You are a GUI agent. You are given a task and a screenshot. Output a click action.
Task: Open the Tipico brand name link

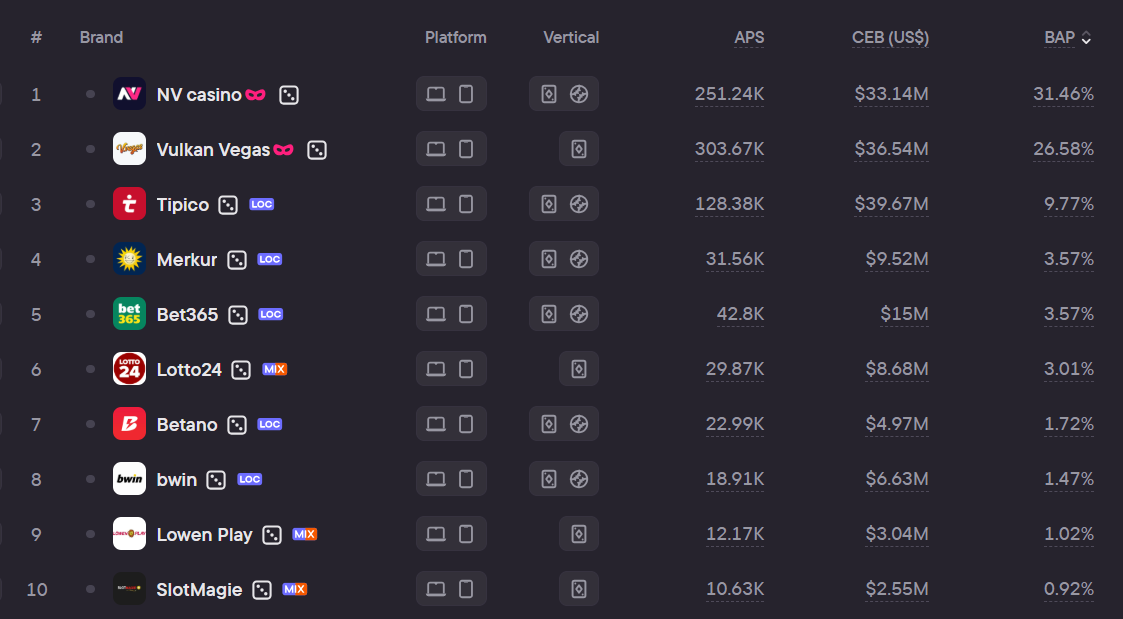point(183,204)
